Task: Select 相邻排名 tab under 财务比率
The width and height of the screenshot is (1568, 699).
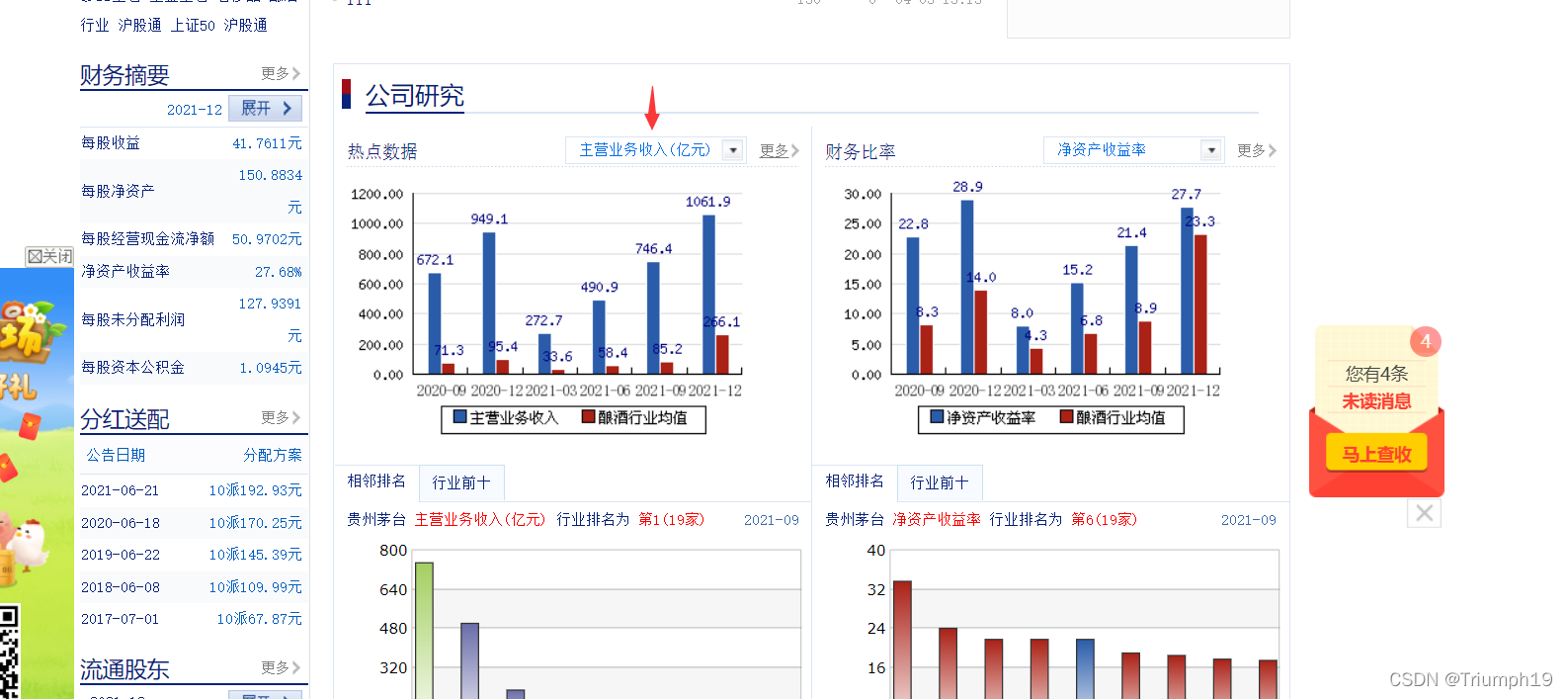Action: point(855,481)
